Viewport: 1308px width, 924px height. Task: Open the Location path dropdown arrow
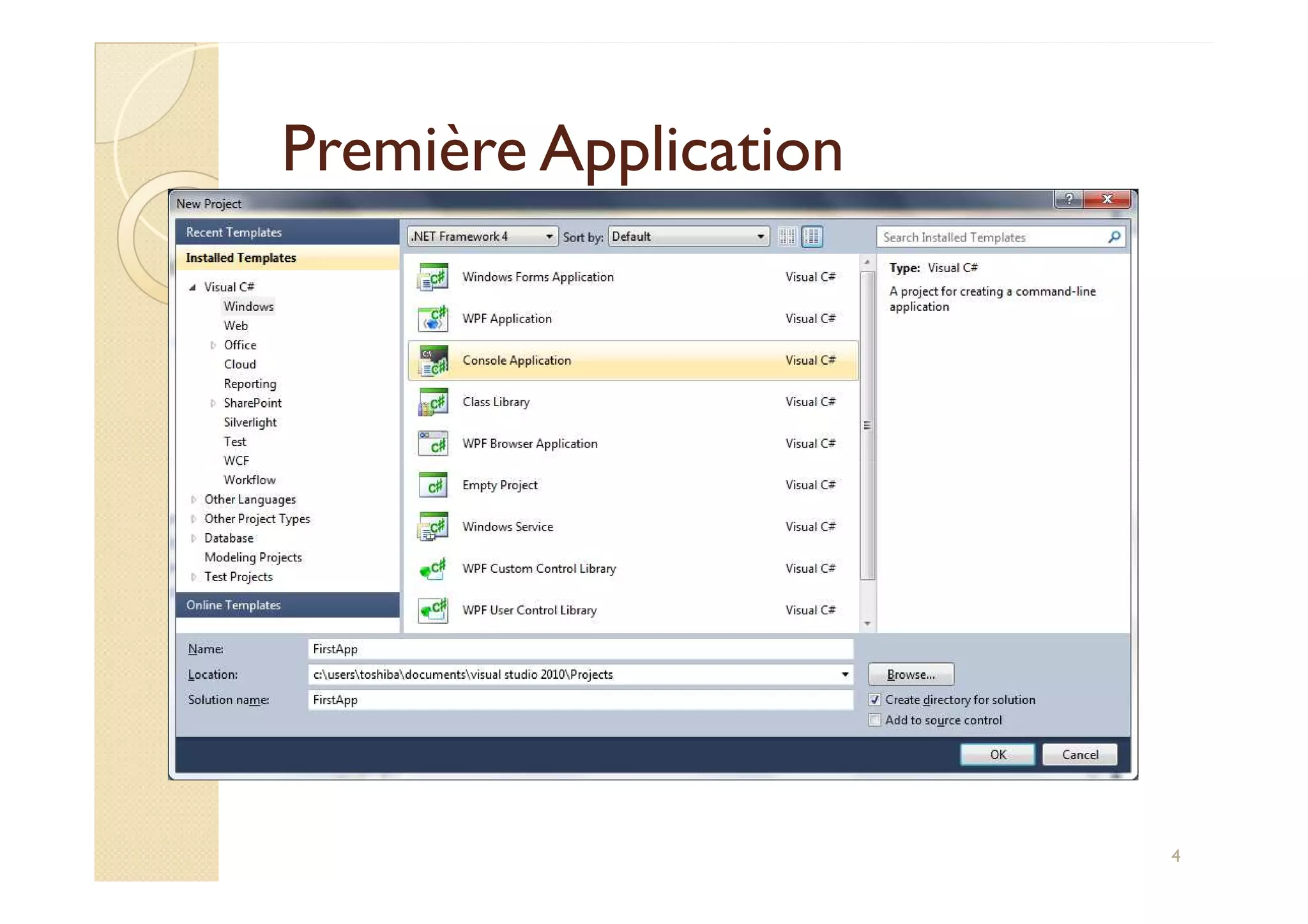pos(844,675)
